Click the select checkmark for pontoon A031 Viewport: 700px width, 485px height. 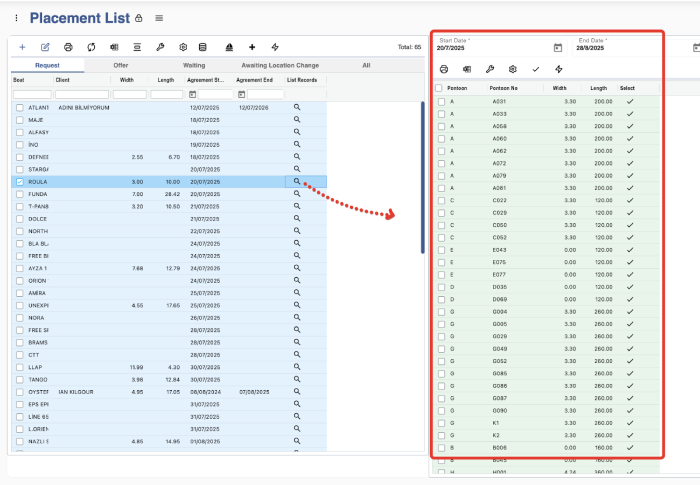pos(630,101)
